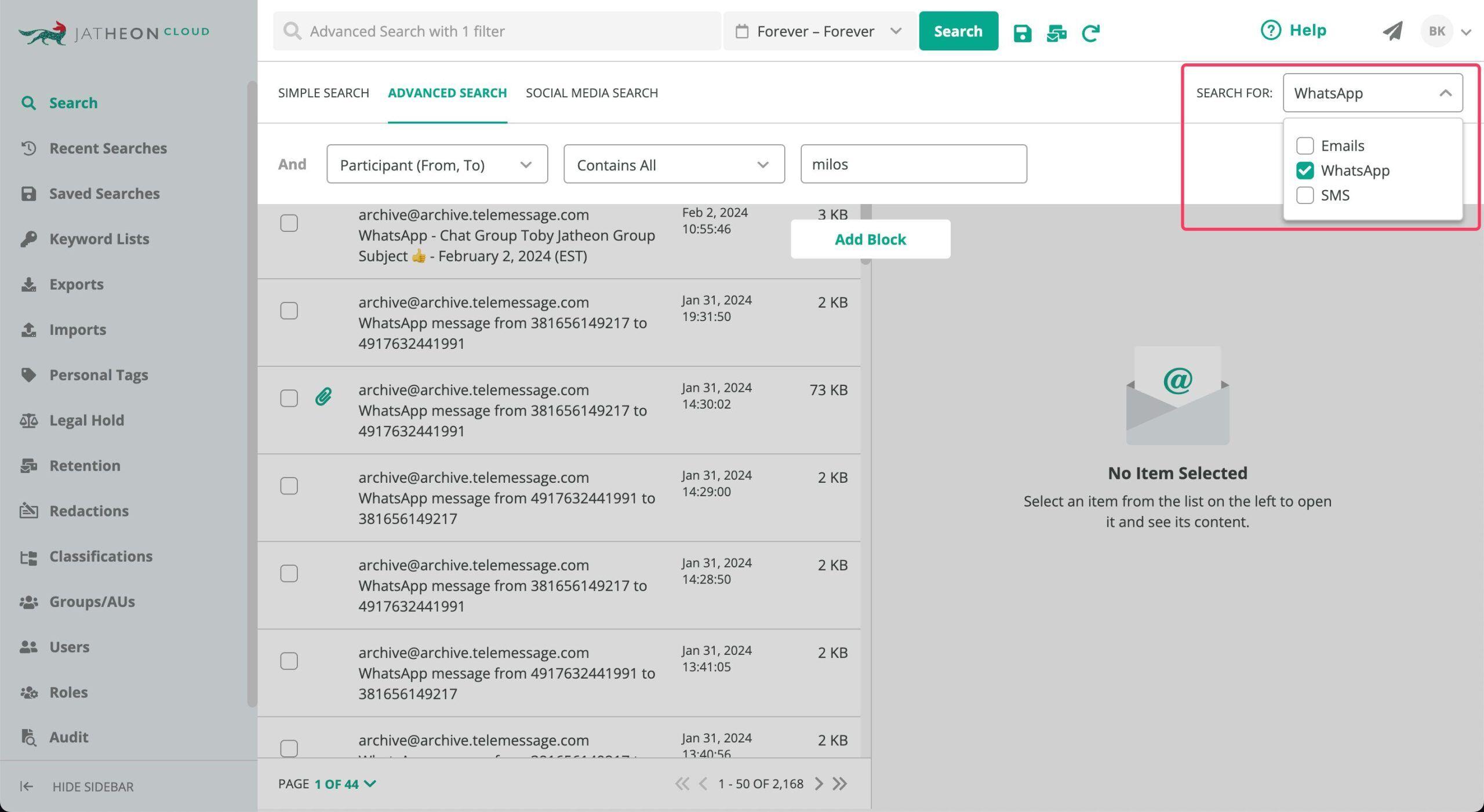Open Exports in the sidebar

coord(76,284)
